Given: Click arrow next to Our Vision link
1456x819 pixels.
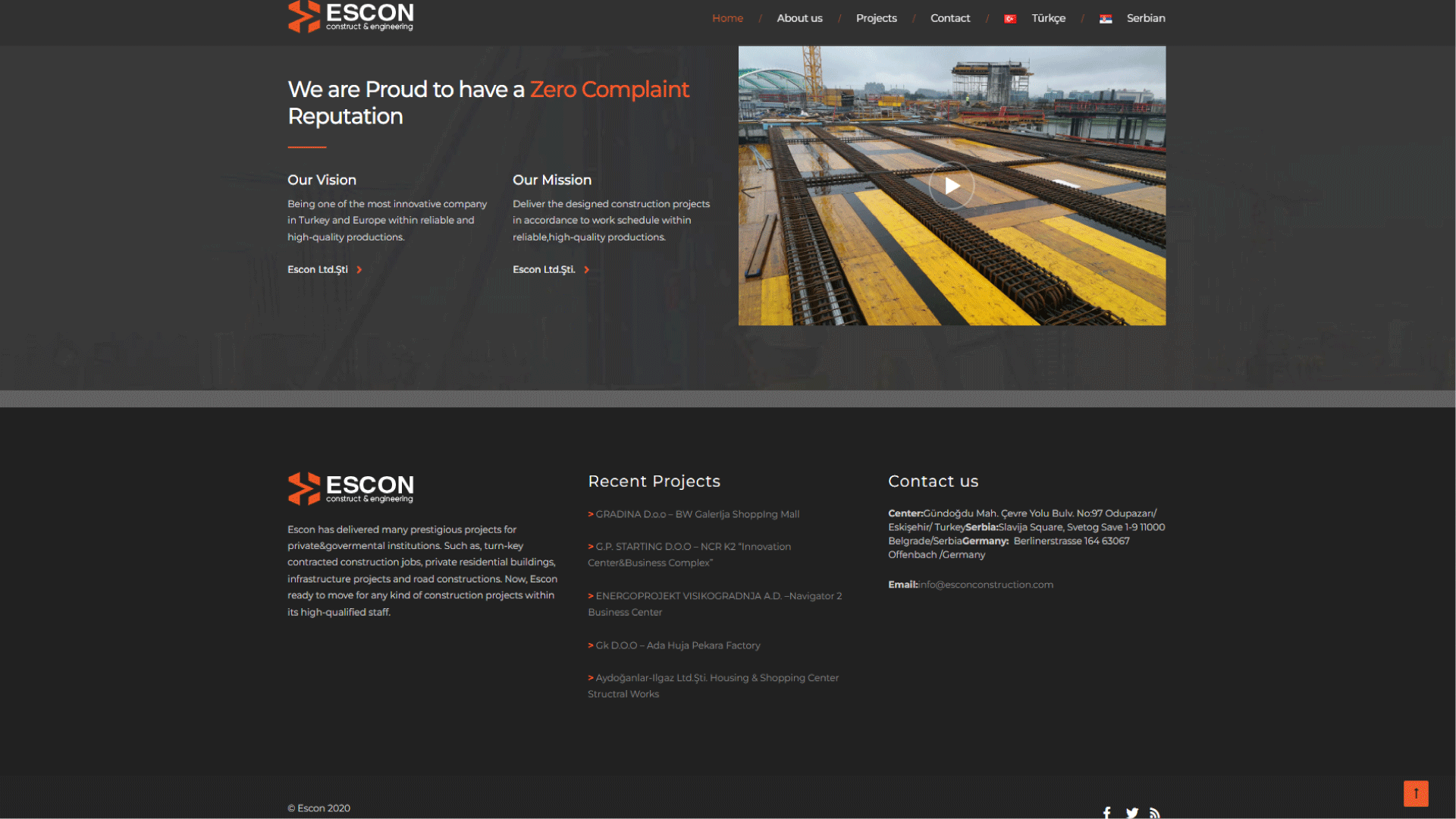Looking at the screenshot, I should pos(359,270).
